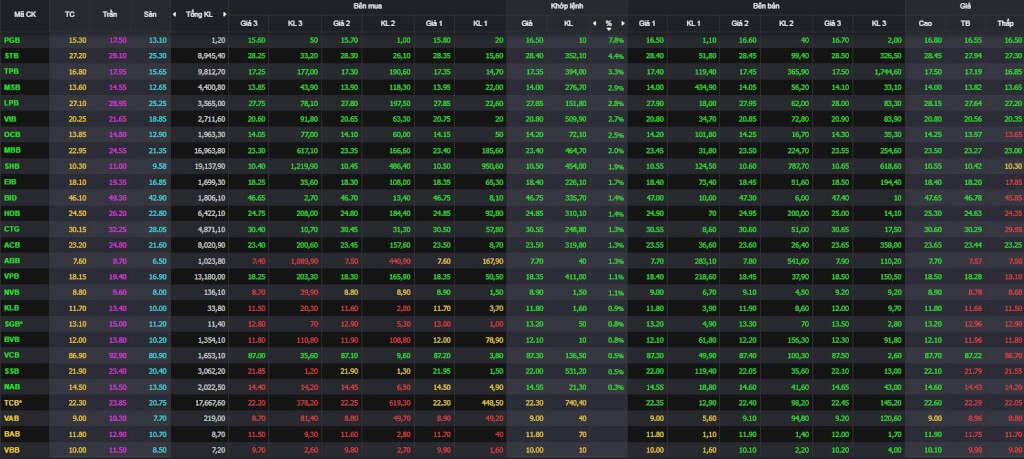Select the KLB ticker symbol
The width and height of the screenshot is (1024, 459).
(12, 308)
